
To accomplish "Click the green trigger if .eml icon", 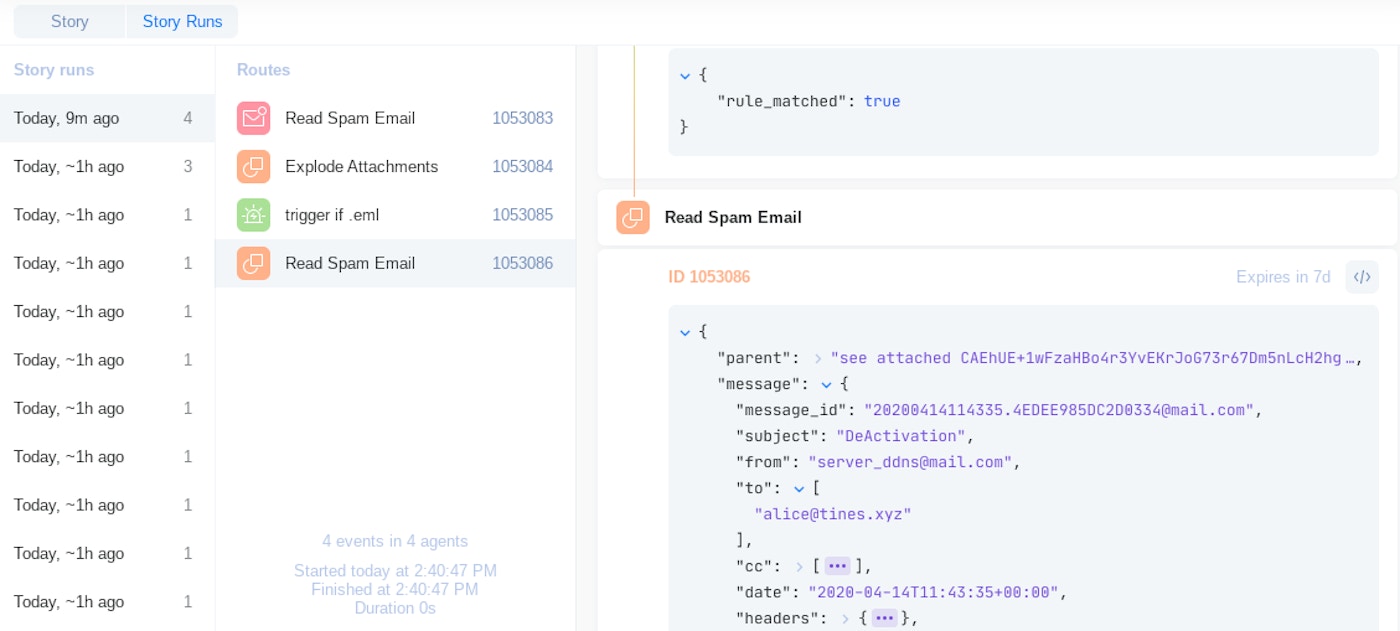I will [x=253, y=215].
